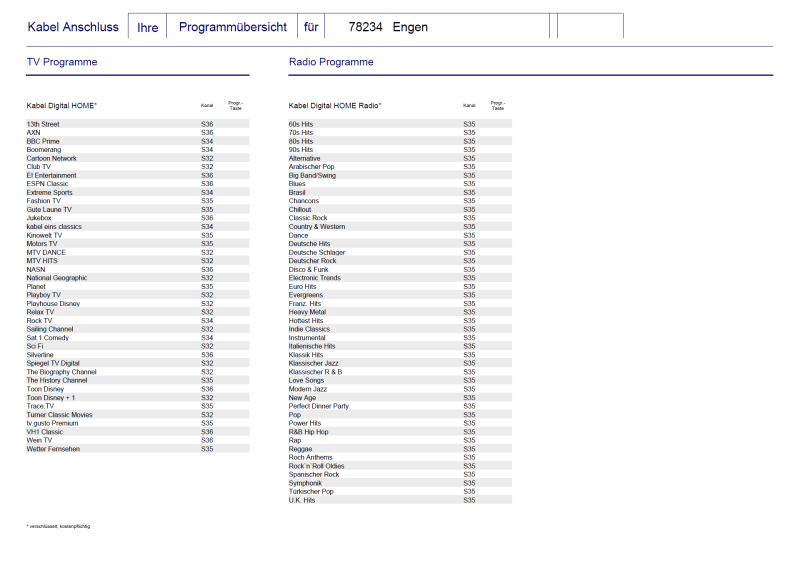Select 'U.K. Hits' radio row
Image resolution: width=800 pixels, height=565 pixels.
tap(400, 500)
